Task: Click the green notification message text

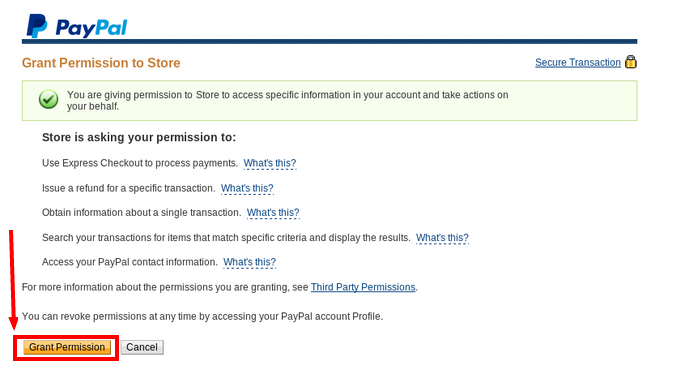Action: pyautogui.click(x=288, y=100)
